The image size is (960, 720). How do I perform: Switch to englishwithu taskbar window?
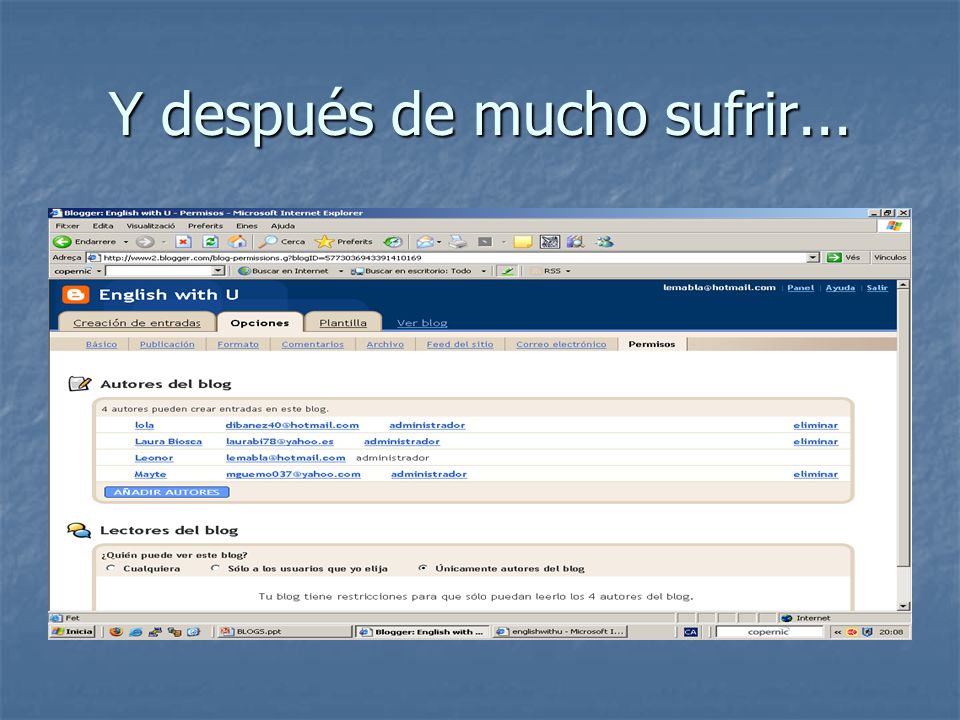560,631
